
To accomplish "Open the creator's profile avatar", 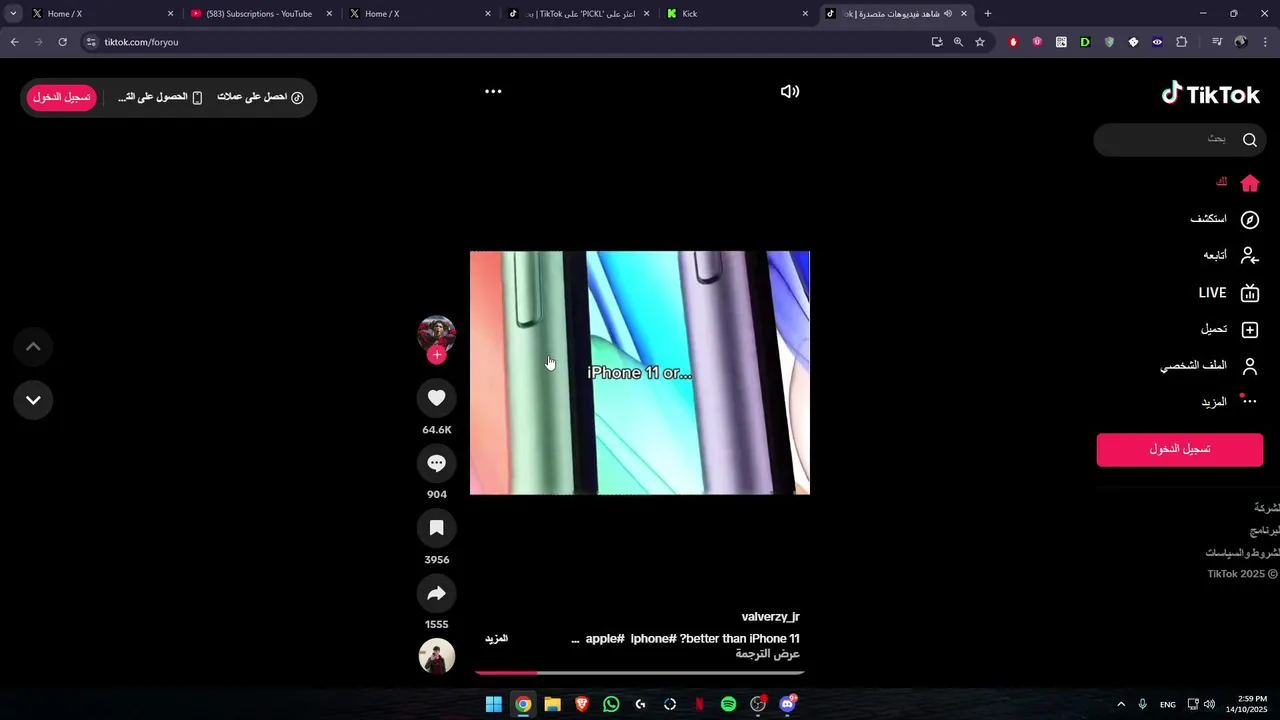I will pyautogui.click(x=436, y=333).
